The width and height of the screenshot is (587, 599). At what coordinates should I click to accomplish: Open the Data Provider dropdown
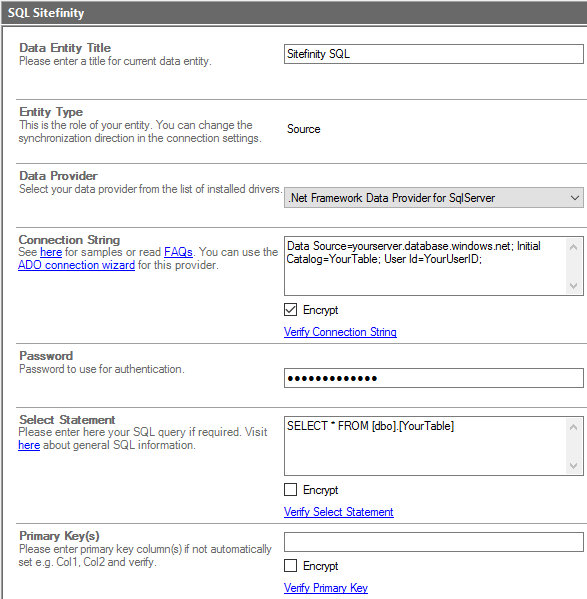coord(433,198)
